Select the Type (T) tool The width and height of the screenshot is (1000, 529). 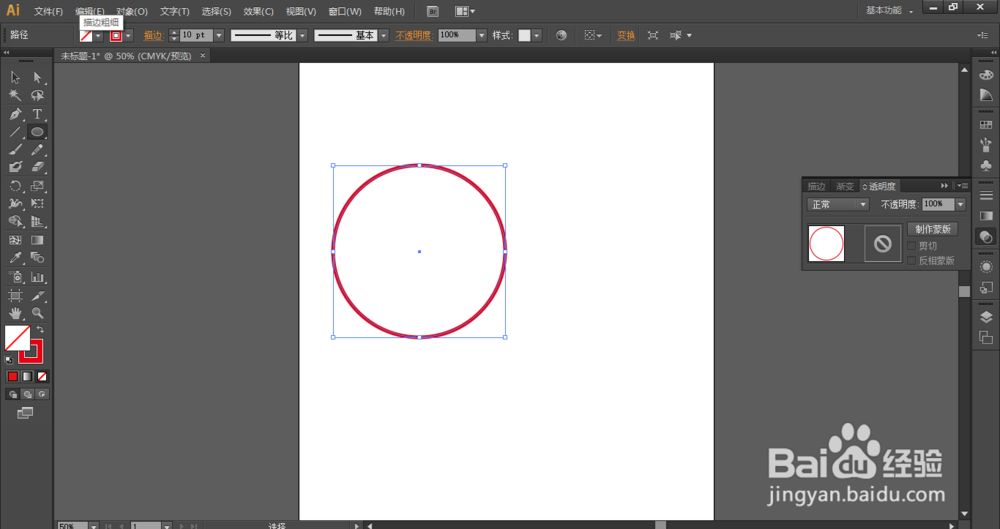pos(37,114)
